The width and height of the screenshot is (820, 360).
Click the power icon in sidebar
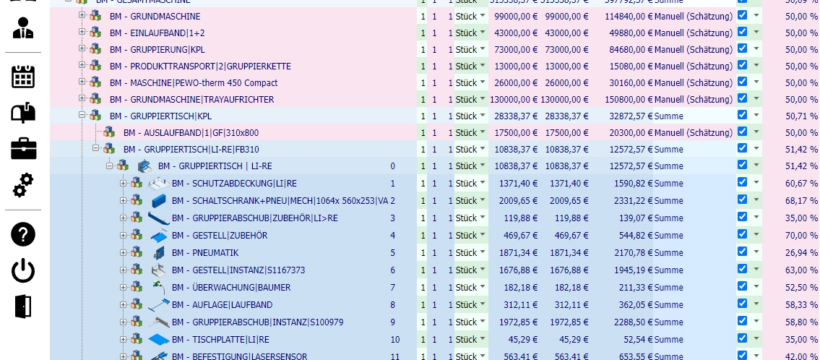[23, 272]
